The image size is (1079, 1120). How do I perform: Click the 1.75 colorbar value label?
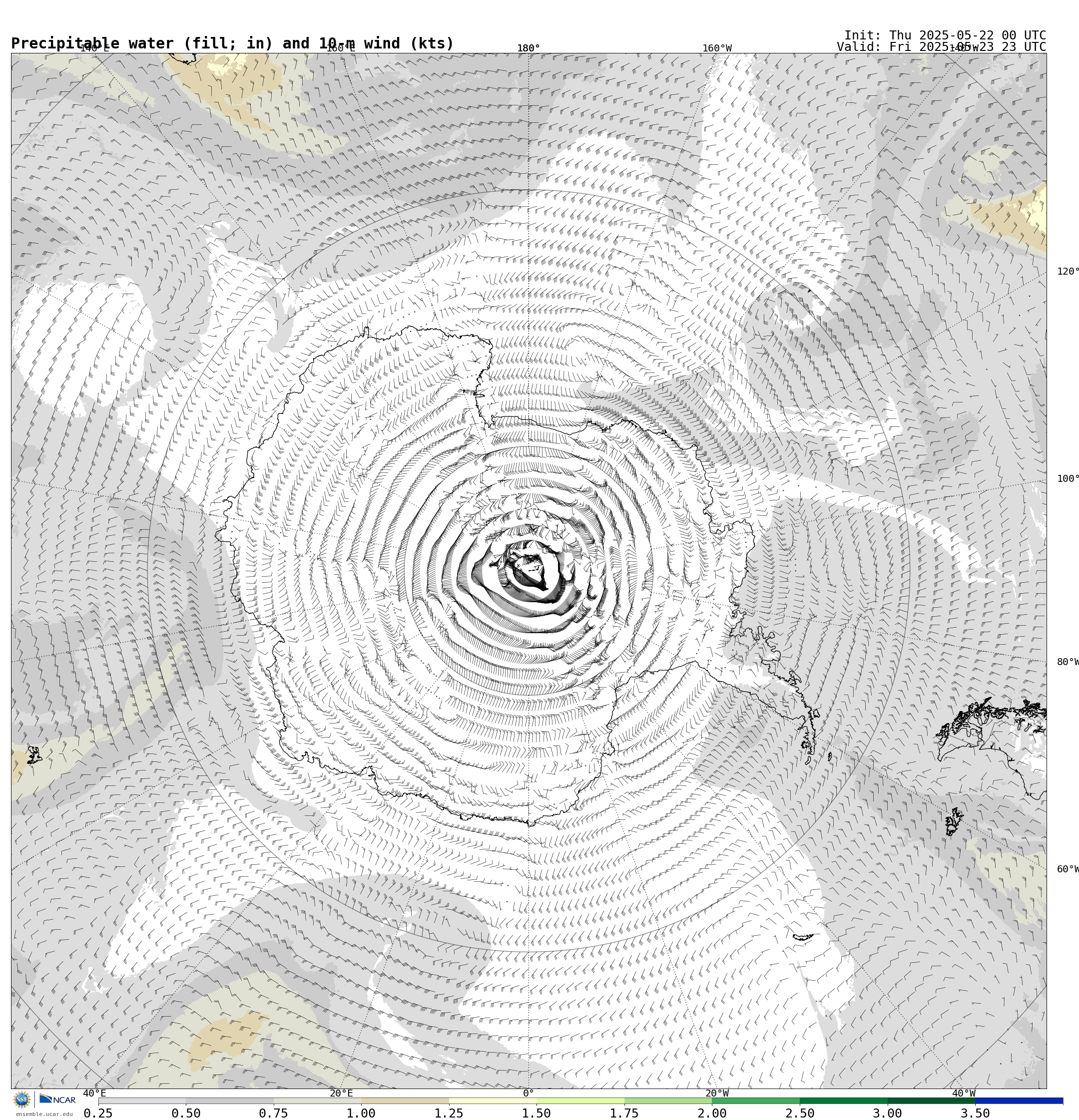(x=624, y=1113)
